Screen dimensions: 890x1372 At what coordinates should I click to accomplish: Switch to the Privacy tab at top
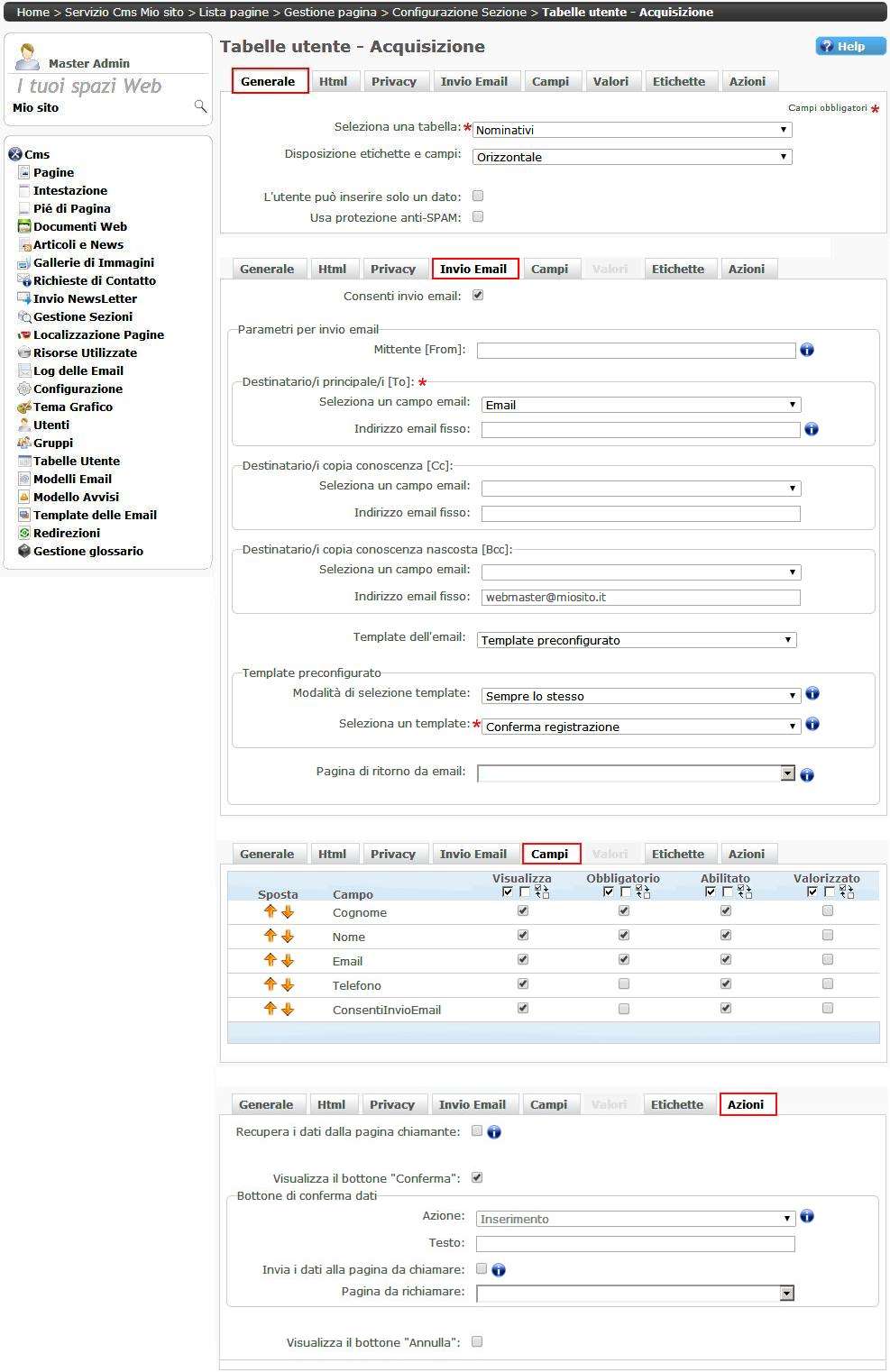click(394, 81)
